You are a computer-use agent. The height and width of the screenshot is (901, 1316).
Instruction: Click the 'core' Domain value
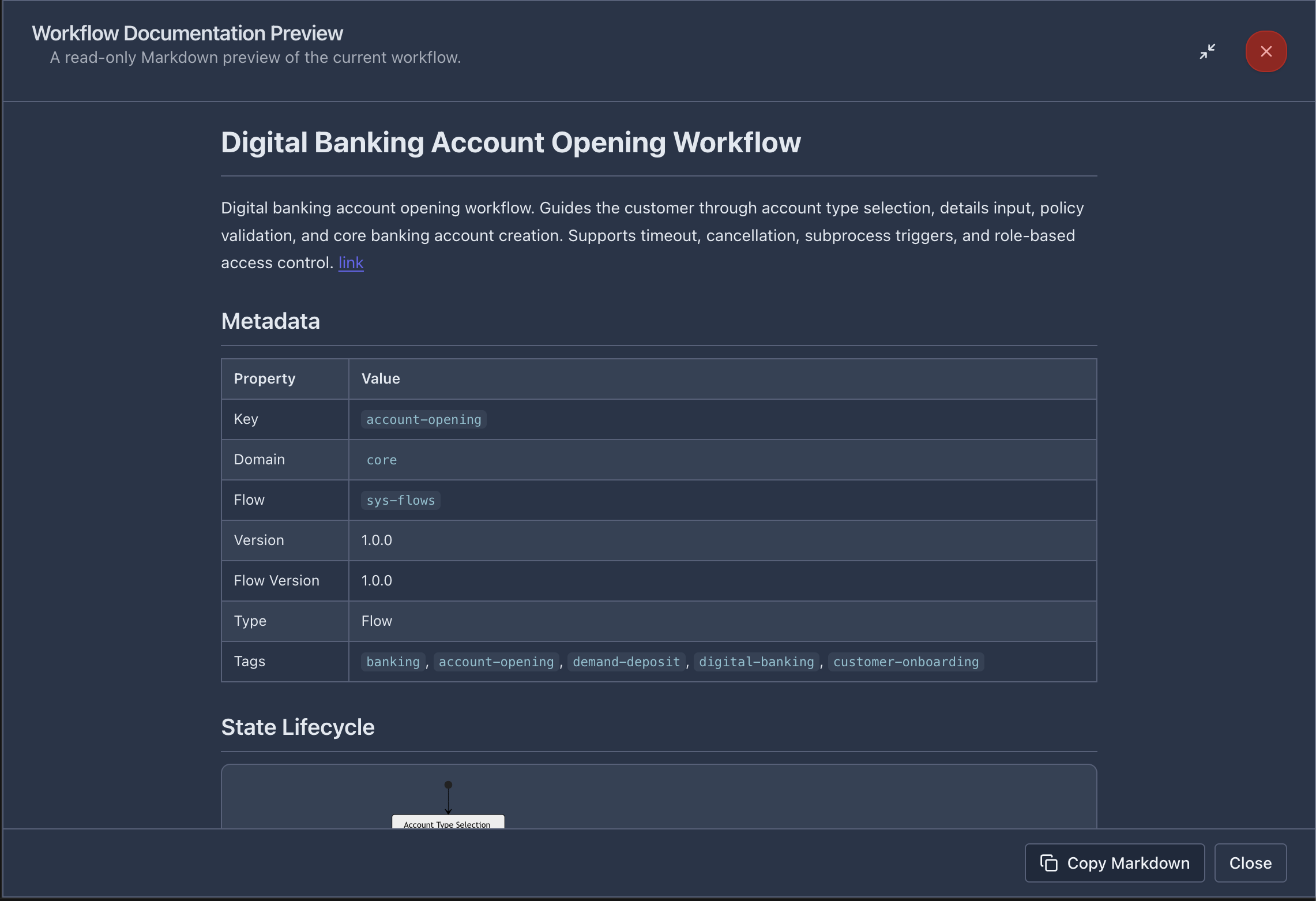(382, 460)
